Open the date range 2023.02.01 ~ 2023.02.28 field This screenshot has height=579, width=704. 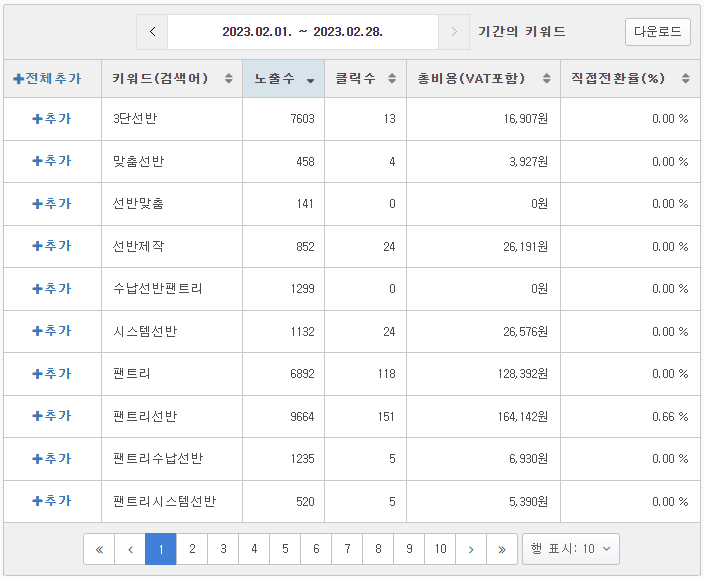303,32
